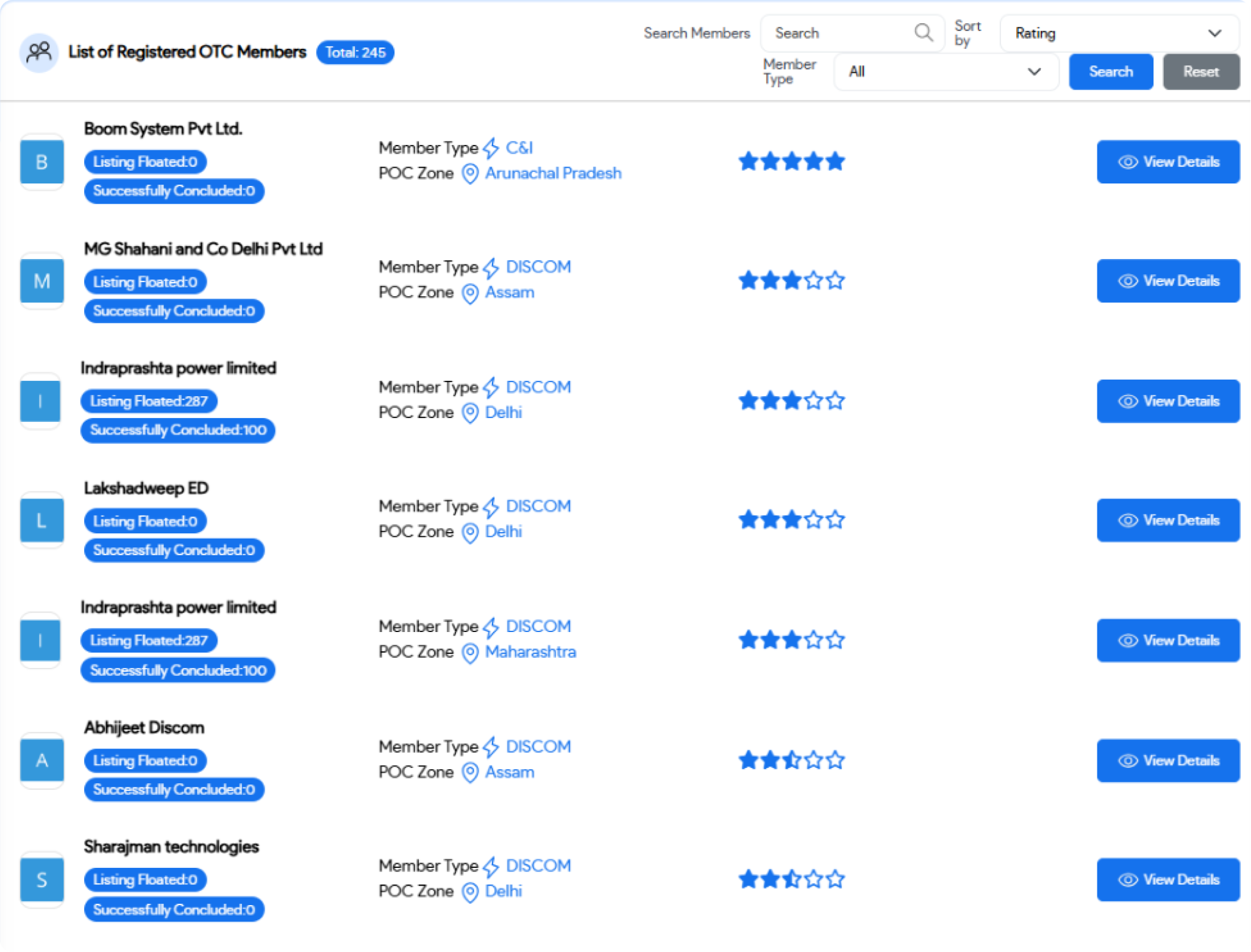
Task: Click fifth star of Boom System's rating
Action: [x=835, y=162]
